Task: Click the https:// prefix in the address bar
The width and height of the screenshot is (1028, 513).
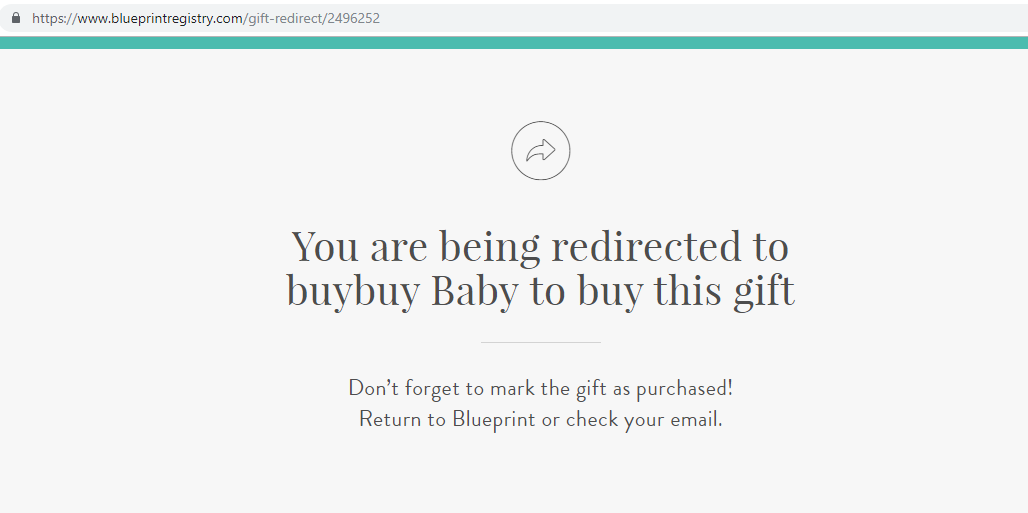Action: click(x=54, y=18)
